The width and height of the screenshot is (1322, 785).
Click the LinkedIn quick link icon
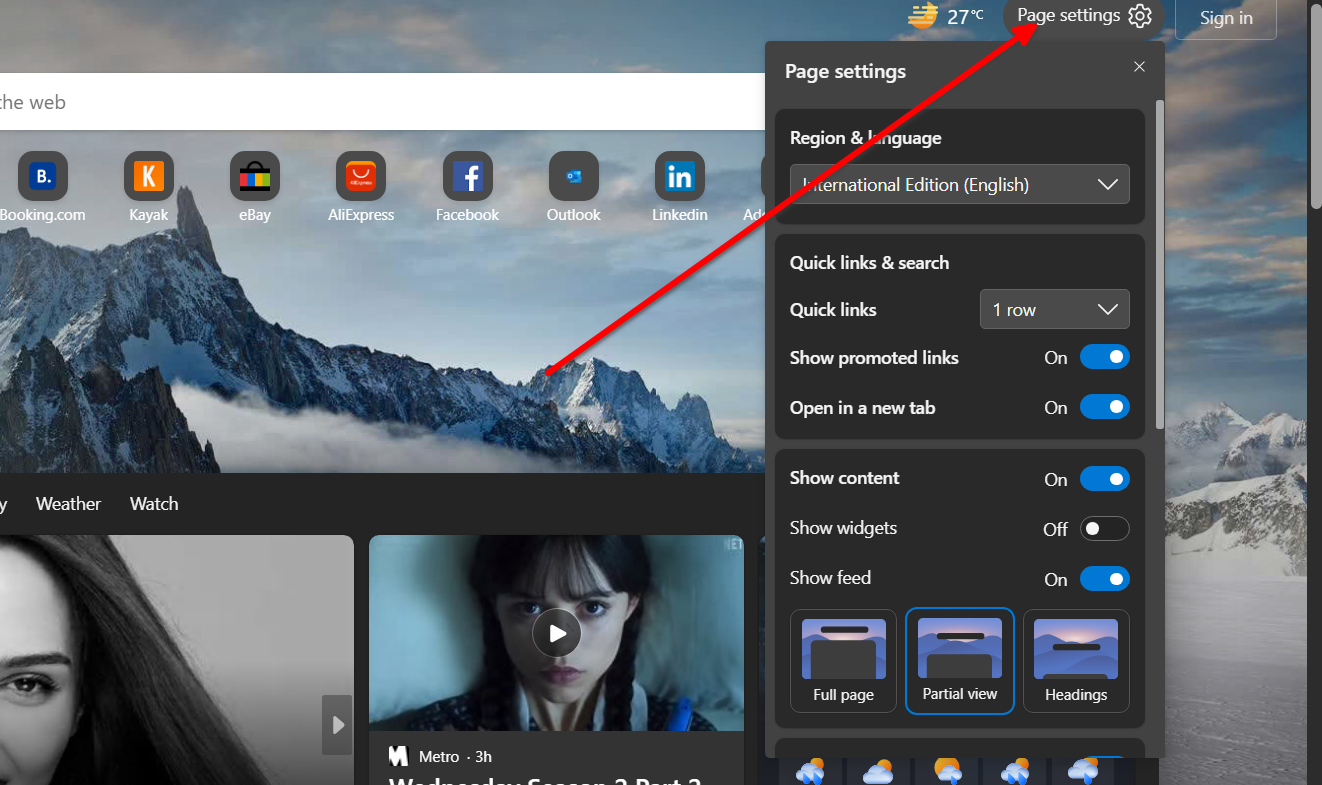680,177
